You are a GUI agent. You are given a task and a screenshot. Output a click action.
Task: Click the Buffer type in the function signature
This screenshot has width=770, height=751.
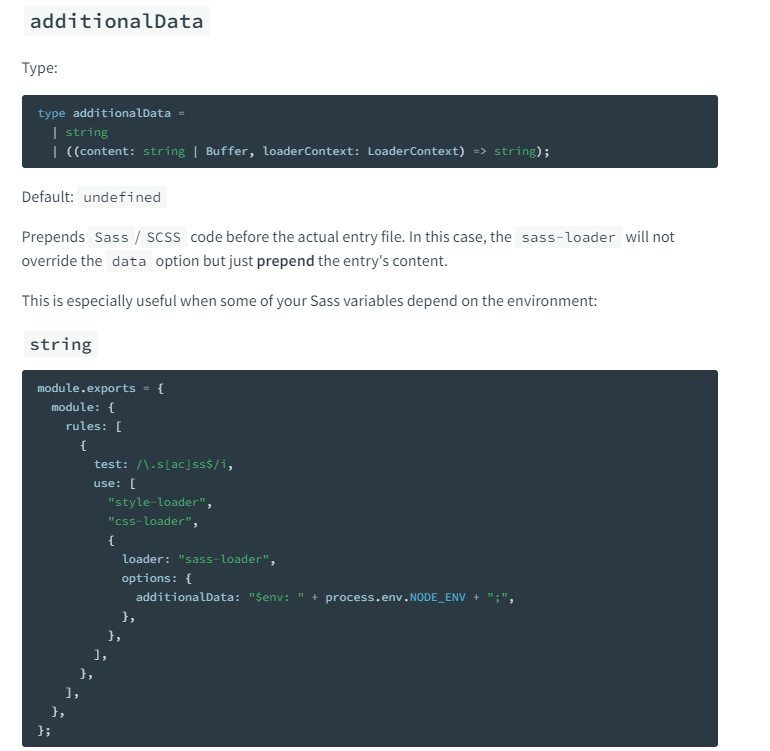(x=227, y=151)
